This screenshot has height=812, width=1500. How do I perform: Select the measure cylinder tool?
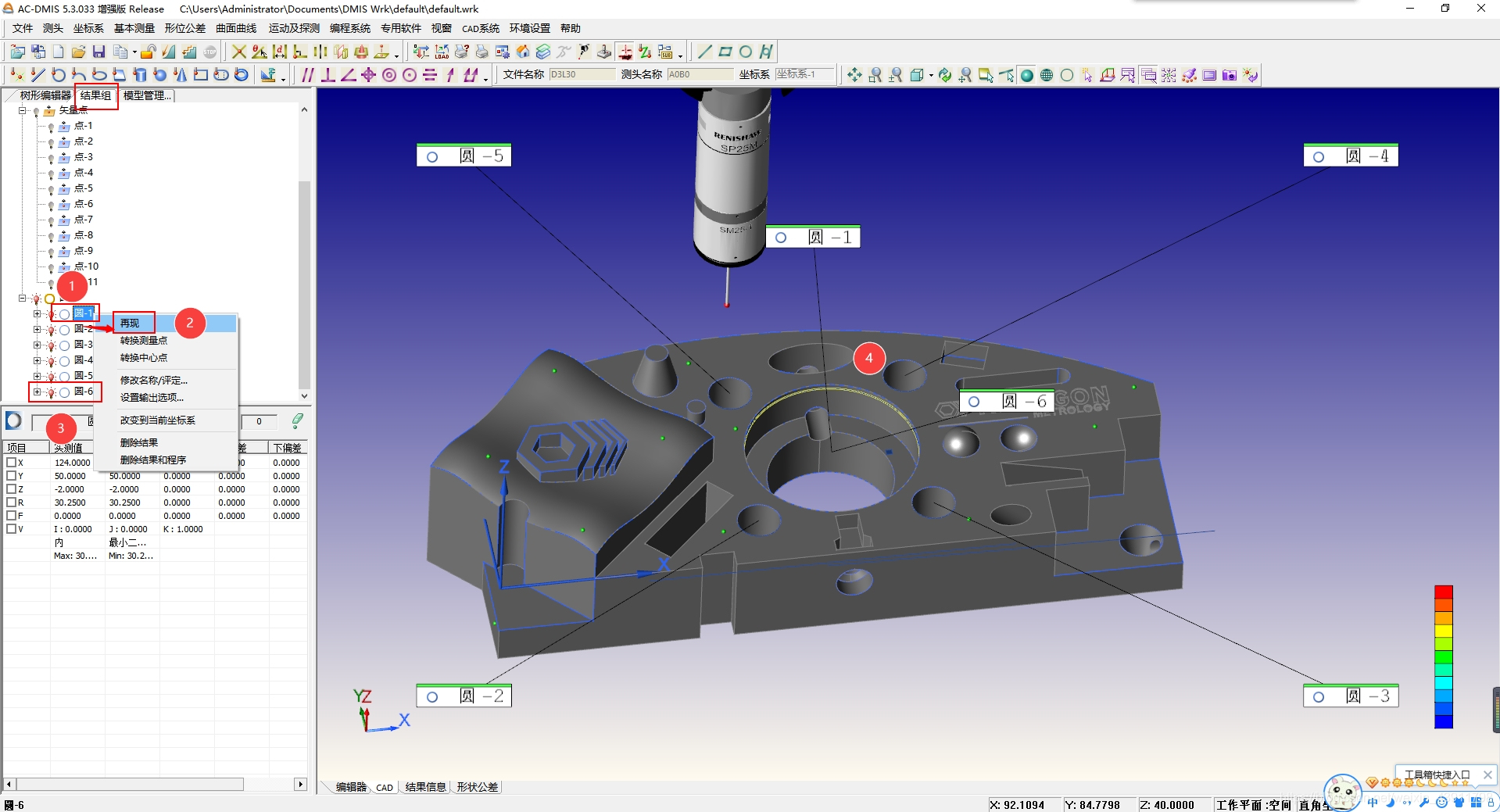[140, 75]
